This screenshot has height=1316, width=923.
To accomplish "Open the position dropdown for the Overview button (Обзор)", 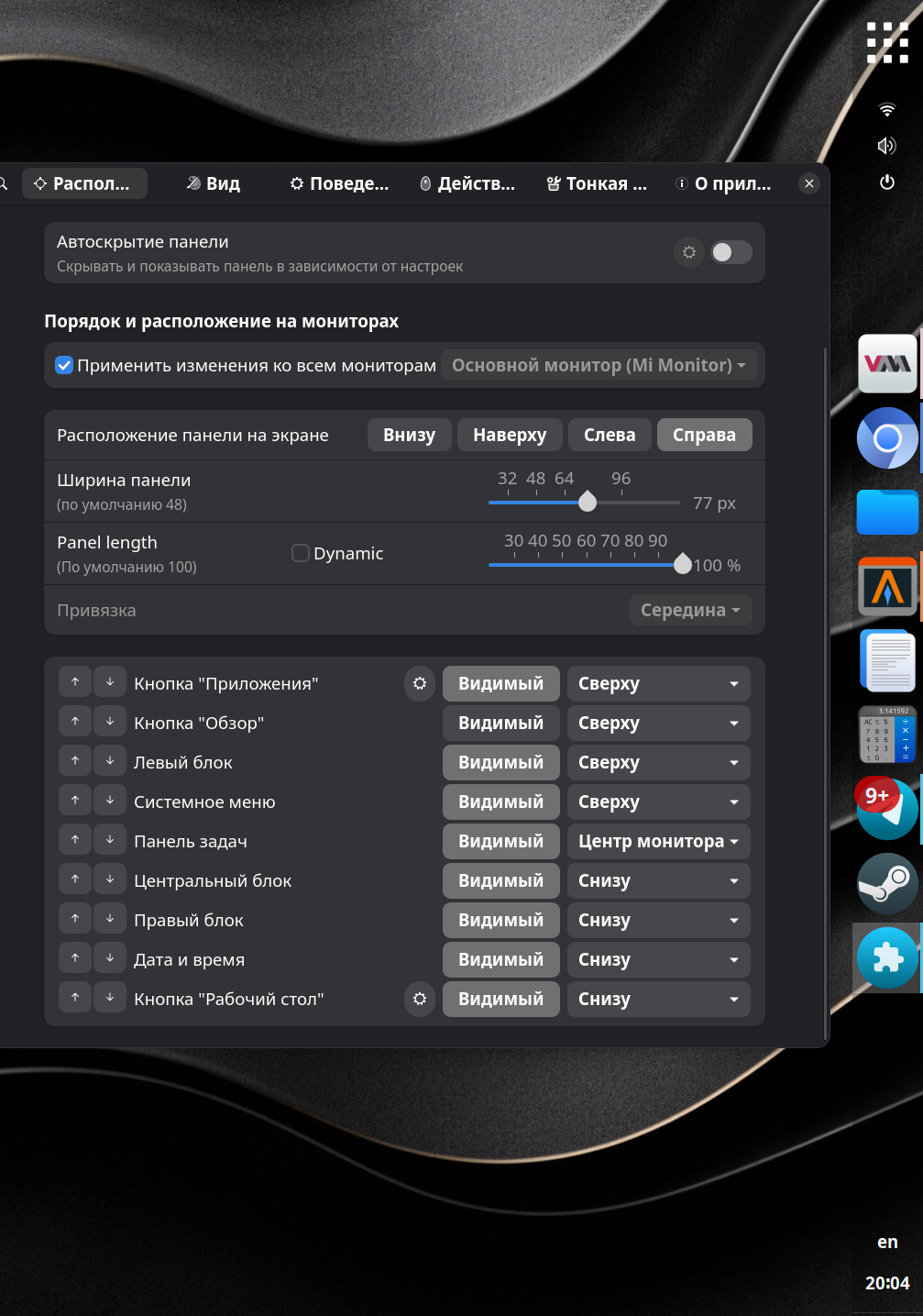I will coord(658,723).
